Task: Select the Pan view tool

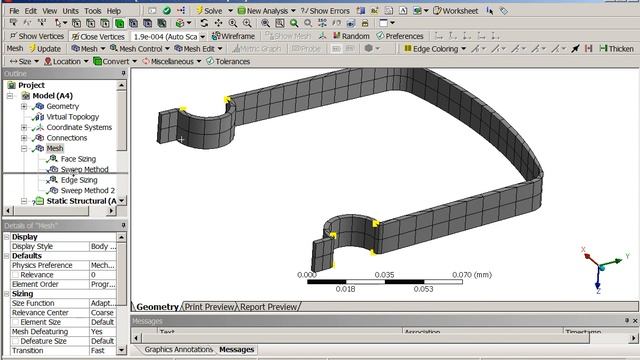Action: tap(218, 23)
